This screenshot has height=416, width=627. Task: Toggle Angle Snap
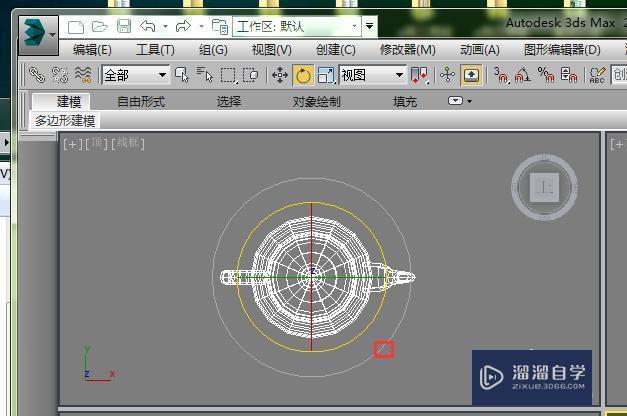click(523, 75)
